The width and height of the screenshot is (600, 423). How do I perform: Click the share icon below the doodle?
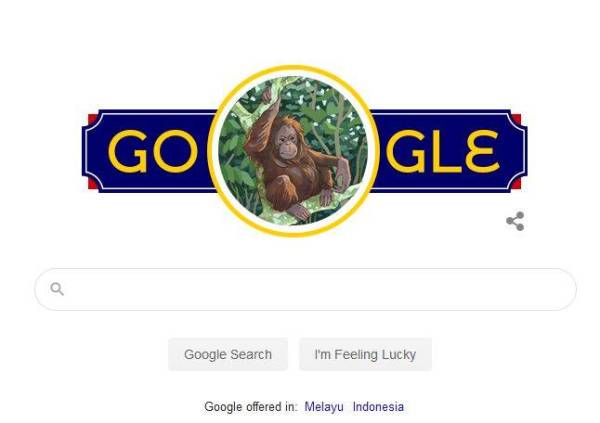[x=515, y=221]
